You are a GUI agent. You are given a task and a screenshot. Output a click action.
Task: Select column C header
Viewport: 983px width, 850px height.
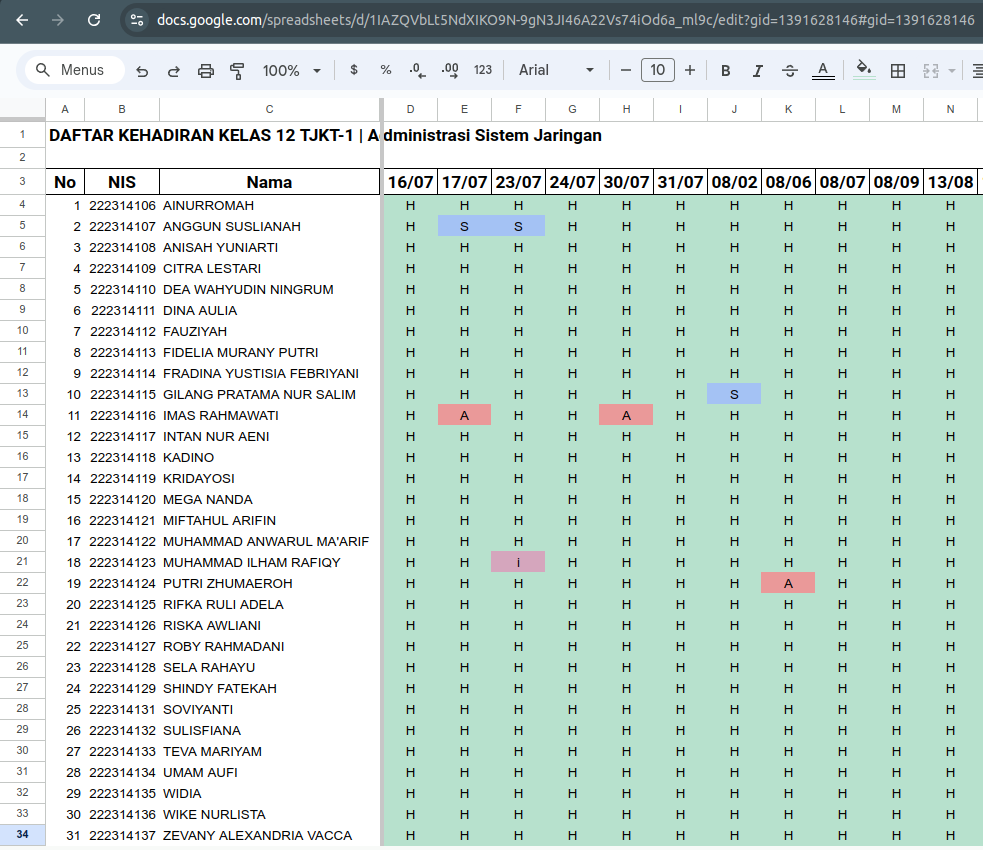tap(269, 109)
